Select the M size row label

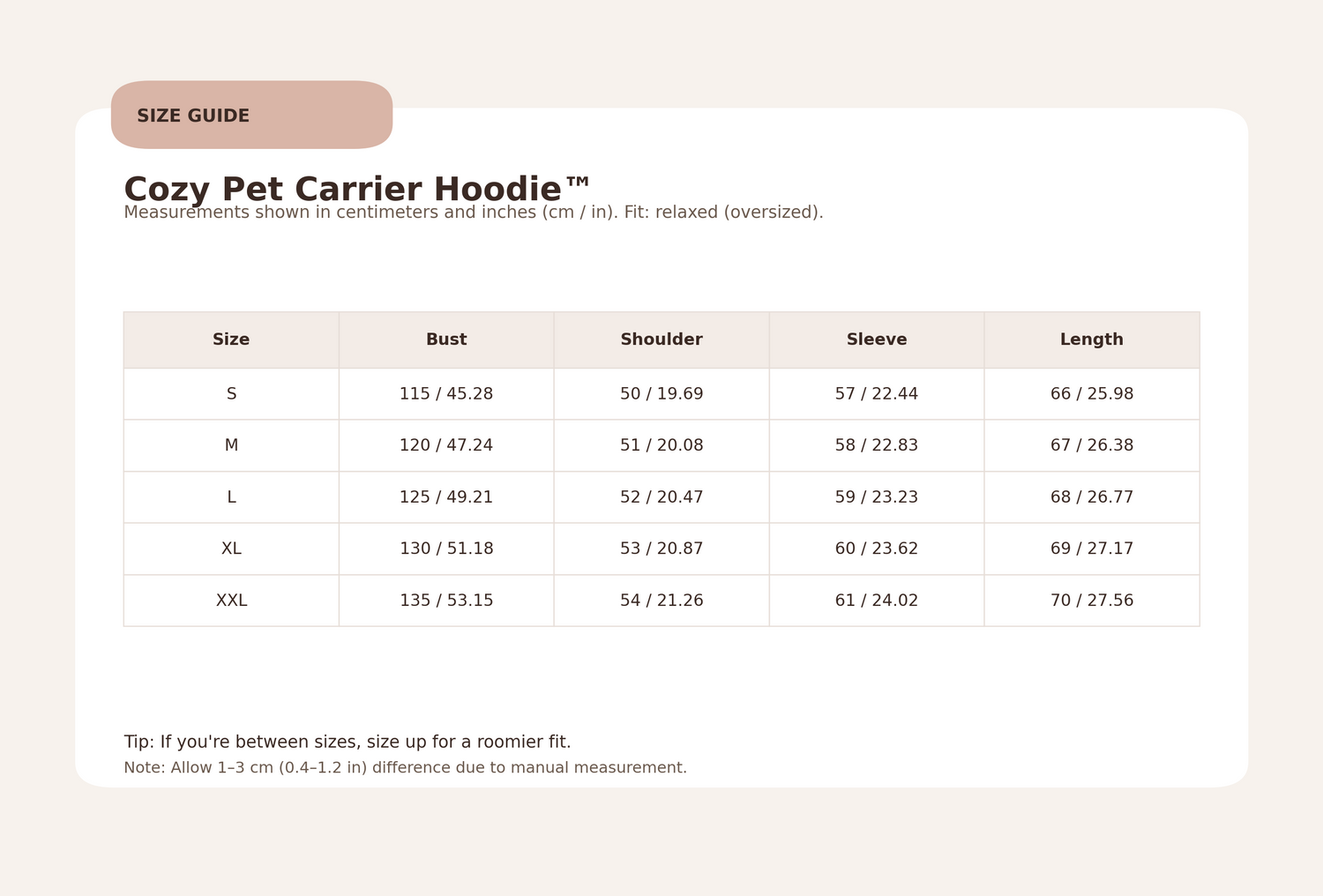tap(231, 445)
